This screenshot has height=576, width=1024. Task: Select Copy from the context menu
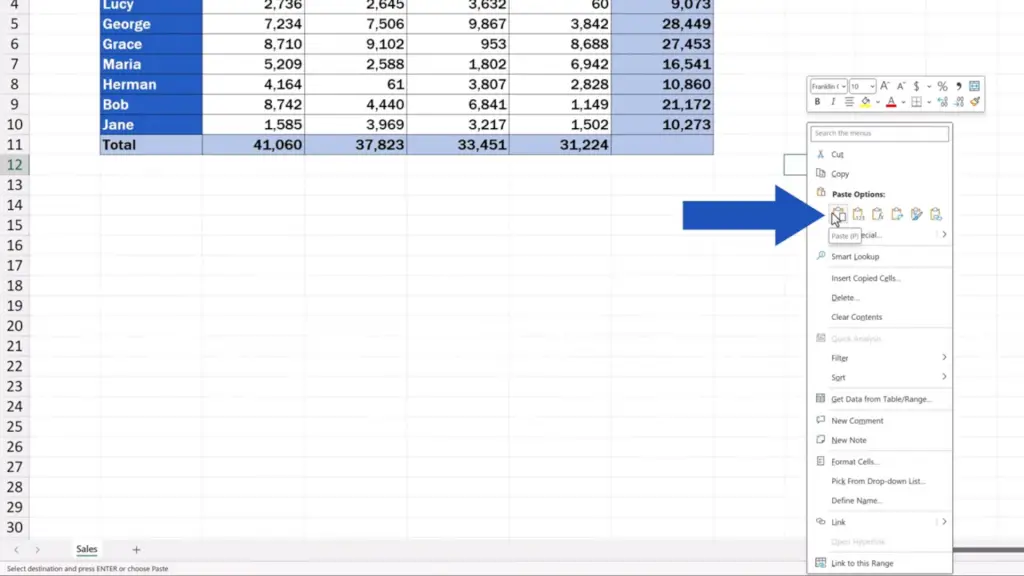840,174
